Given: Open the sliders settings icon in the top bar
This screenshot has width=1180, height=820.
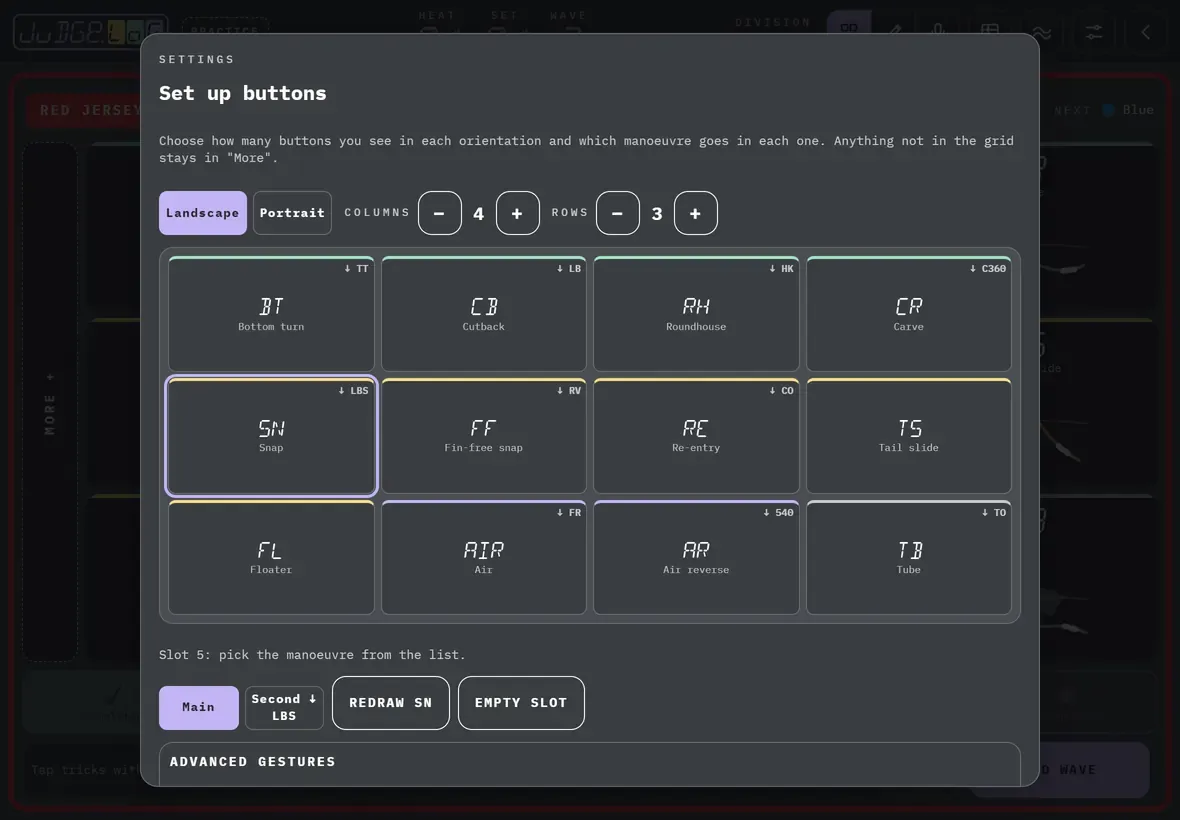Looking at the screenshot, I should point(1093,32).
